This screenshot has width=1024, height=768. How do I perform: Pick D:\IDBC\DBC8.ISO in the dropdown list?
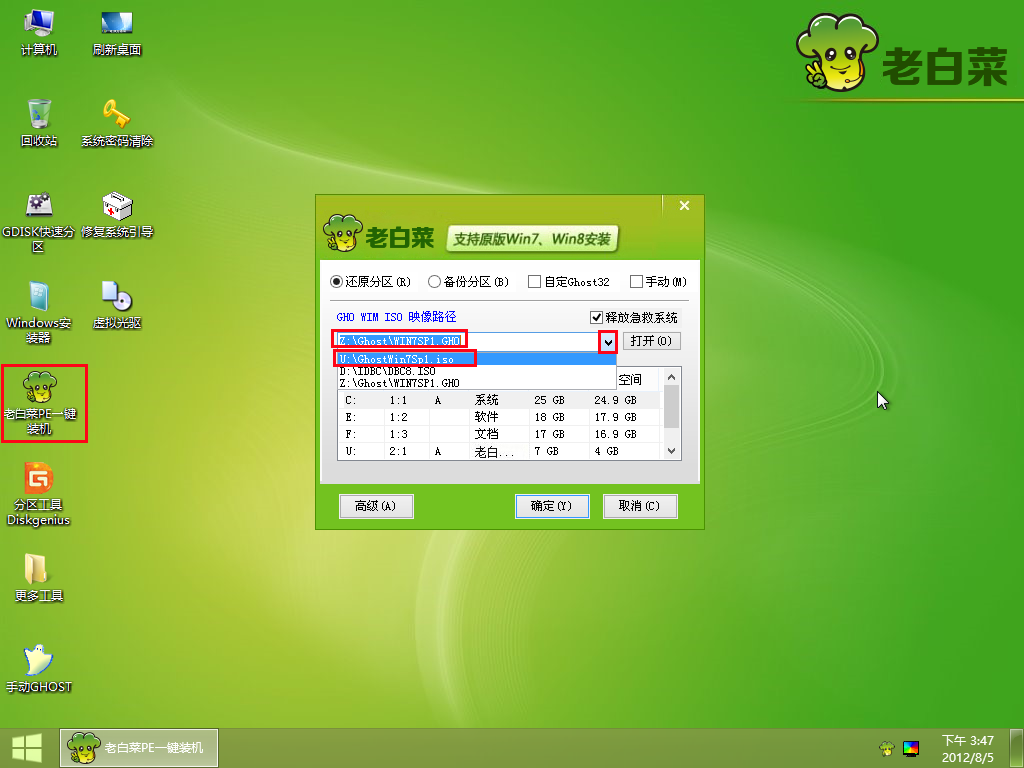click(x=390, y=371)
